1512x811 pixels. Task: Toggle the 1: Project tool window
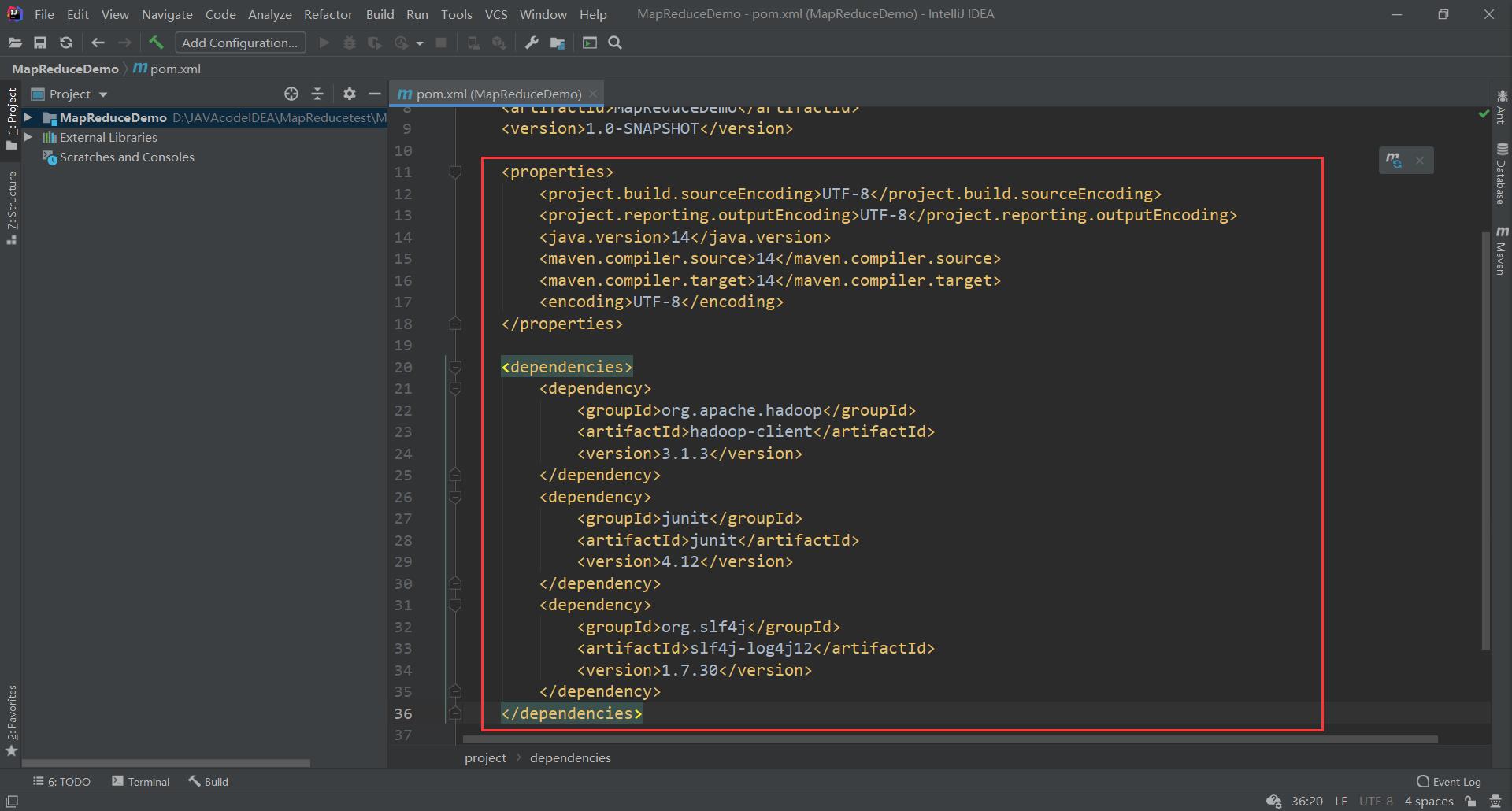click(11, 119)
